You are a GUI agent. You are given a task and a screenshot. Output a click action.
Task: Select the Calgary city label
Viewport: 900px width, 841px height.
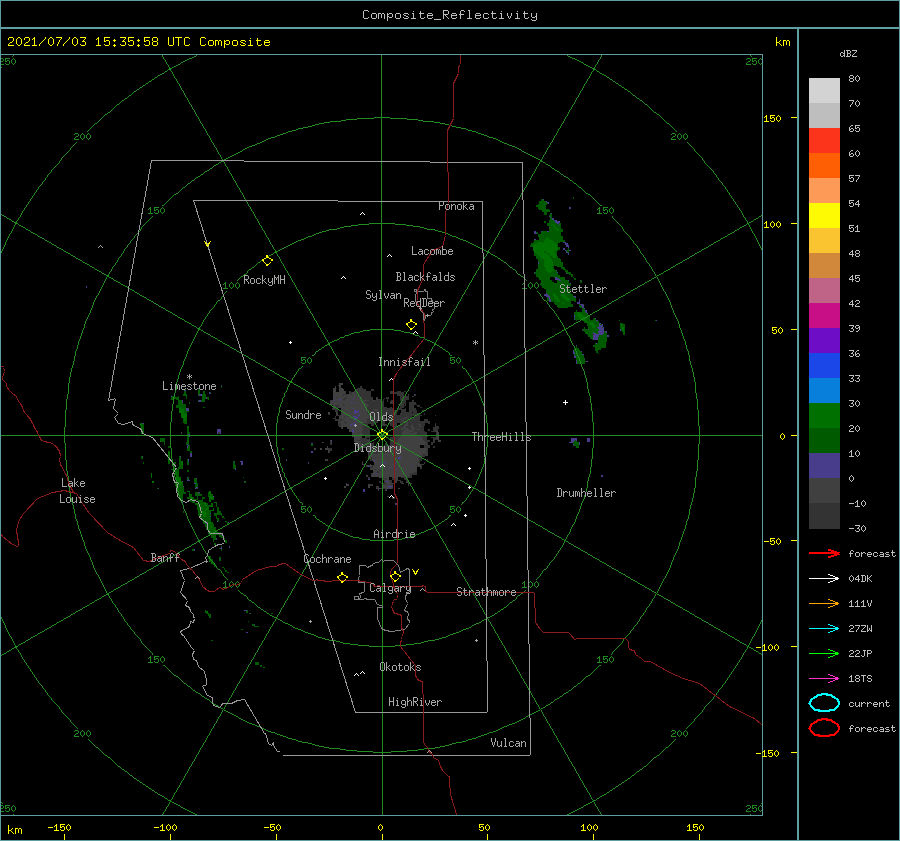coord(390,588)
